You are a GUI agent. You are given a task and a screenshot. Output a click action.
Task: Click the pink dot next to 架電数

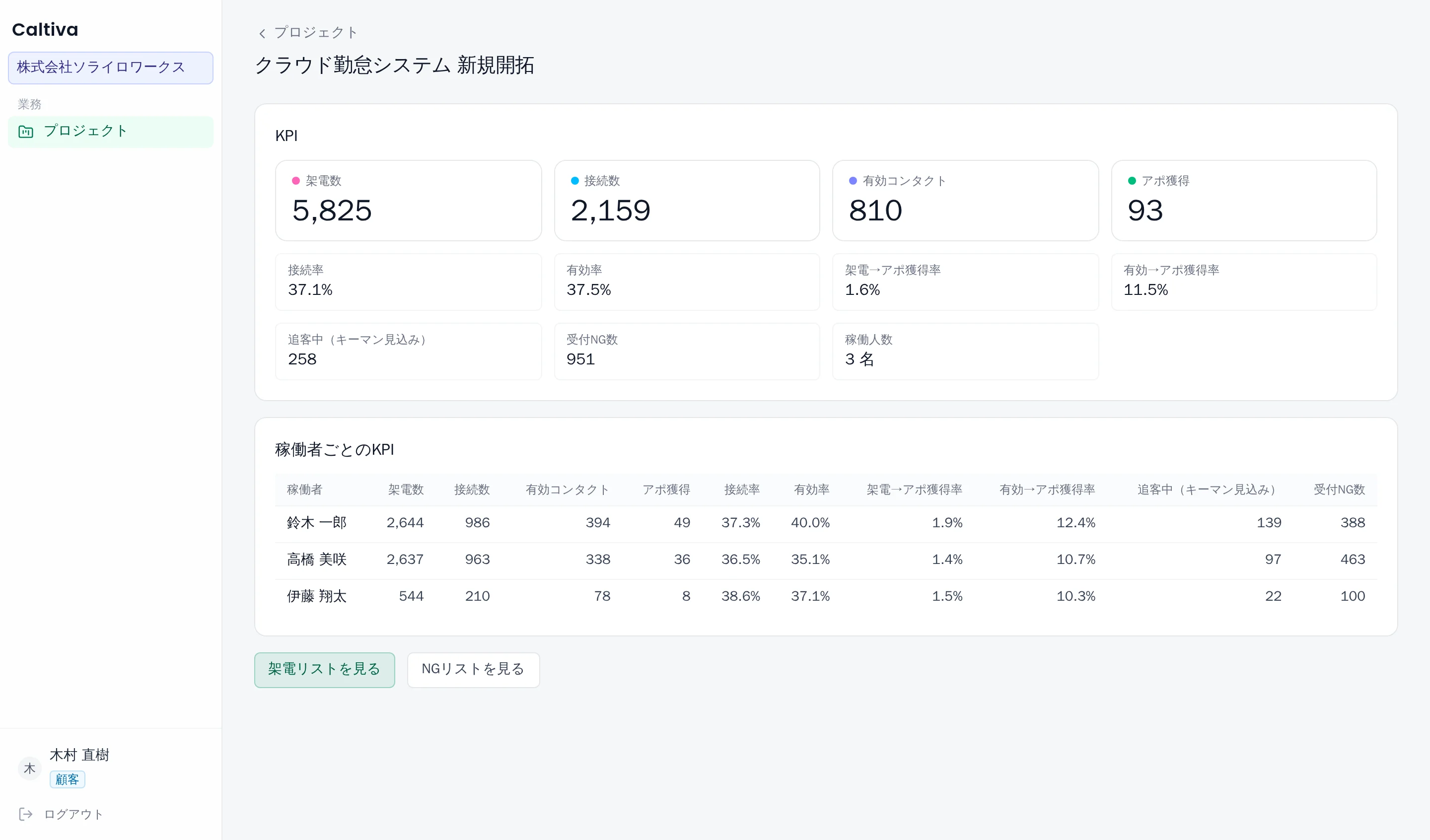295,181
